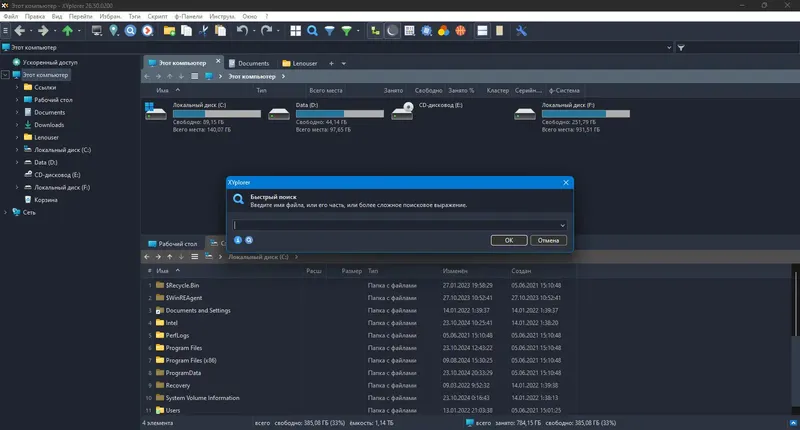Go back with the toolbar's large Back arrow

[x=19, y=31]
